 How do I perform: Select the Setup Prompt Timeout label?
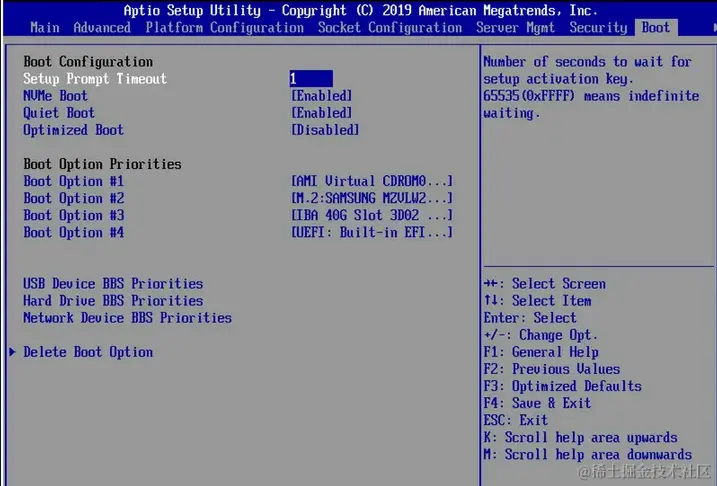[95, 79]
